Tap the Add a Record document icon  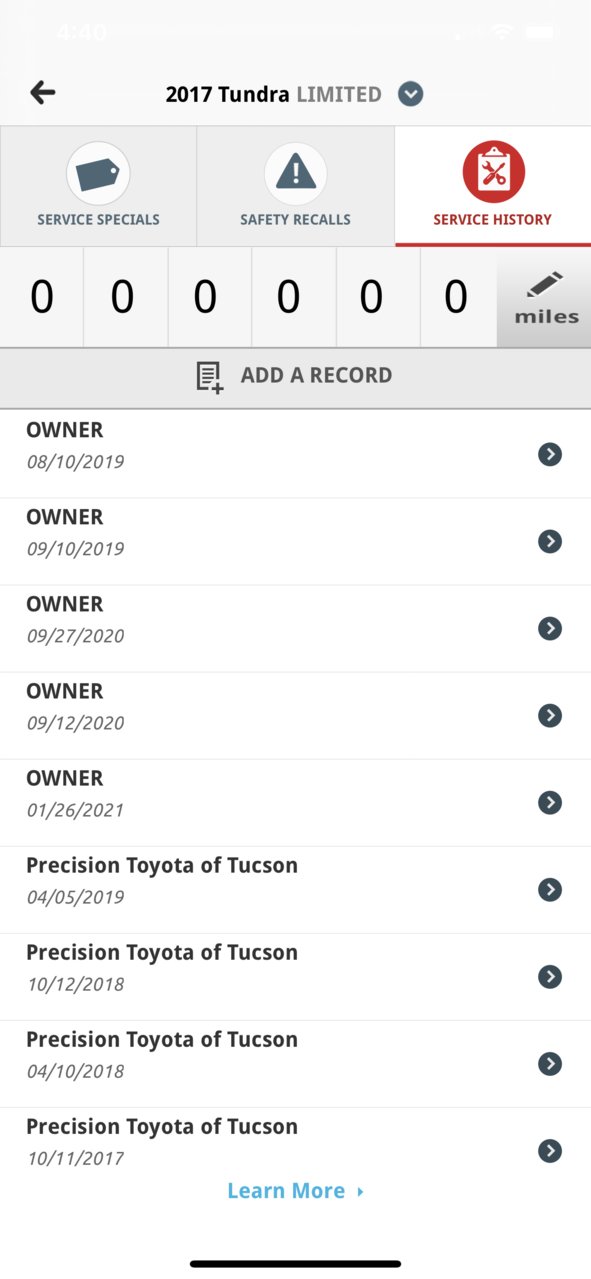(209, 377)
